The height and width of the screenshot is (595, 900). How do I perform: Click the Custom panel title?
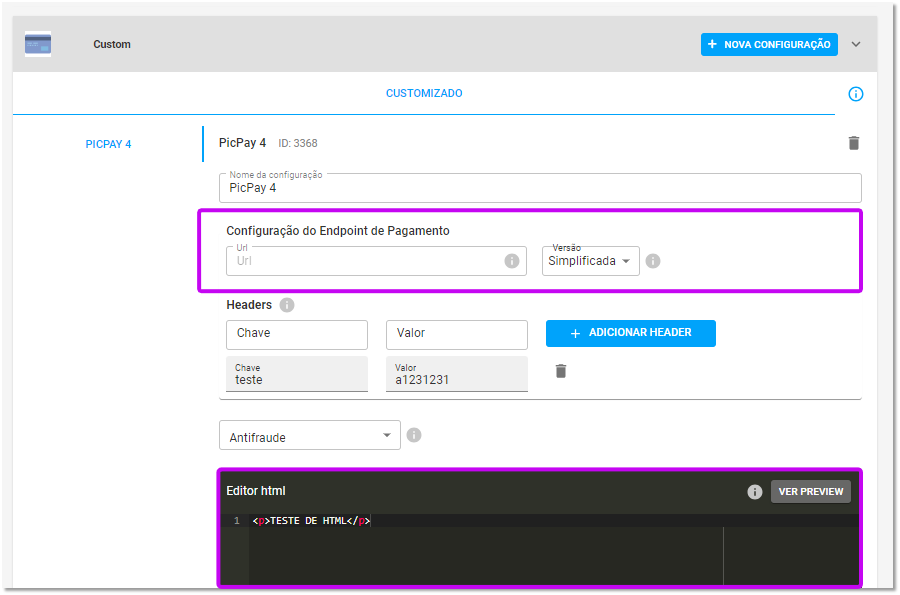pos(112,44)
